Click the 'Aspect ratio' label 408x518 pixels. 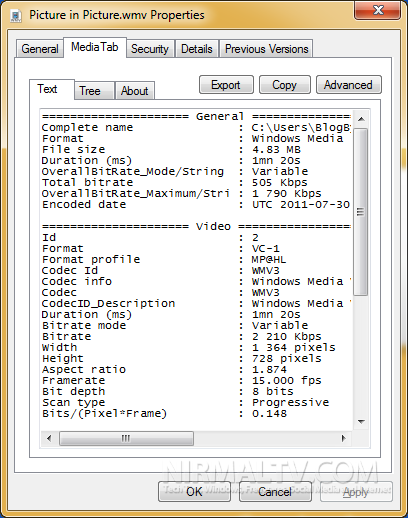(x=84, y=370)
